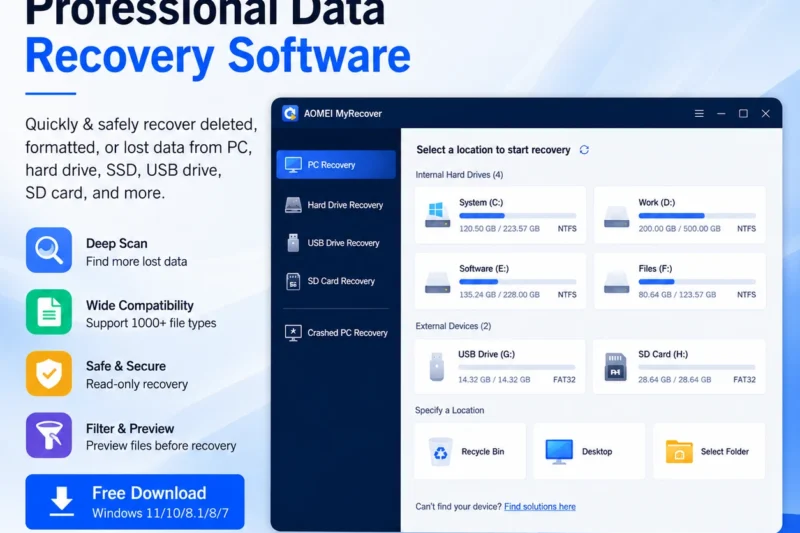The width and height of the screenshot is (800, 533).
Task: Click the download arrow icon
Action: (x=62, y=502)
